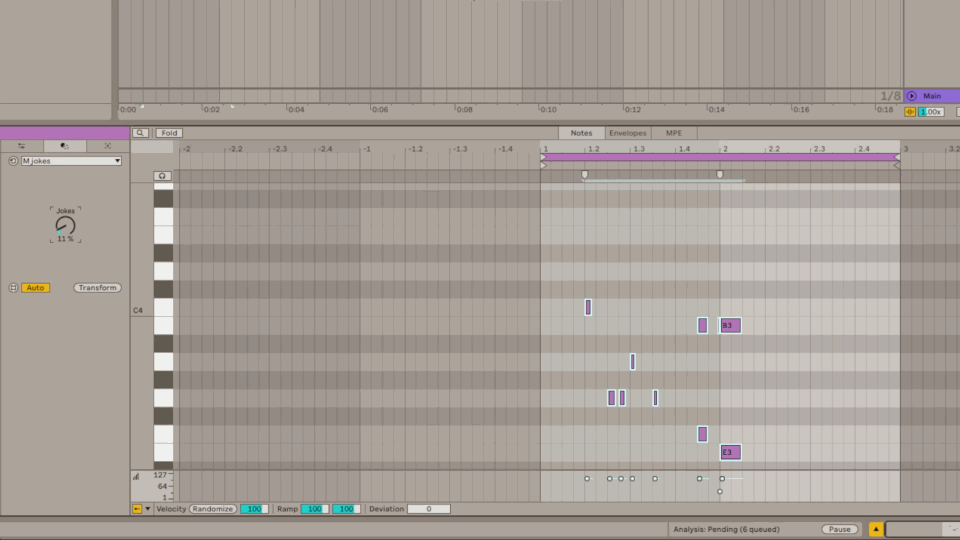Click the Randomize velocity button
Image resolution: width=960 pixels, height=540 pixels.
click(212, 509)
